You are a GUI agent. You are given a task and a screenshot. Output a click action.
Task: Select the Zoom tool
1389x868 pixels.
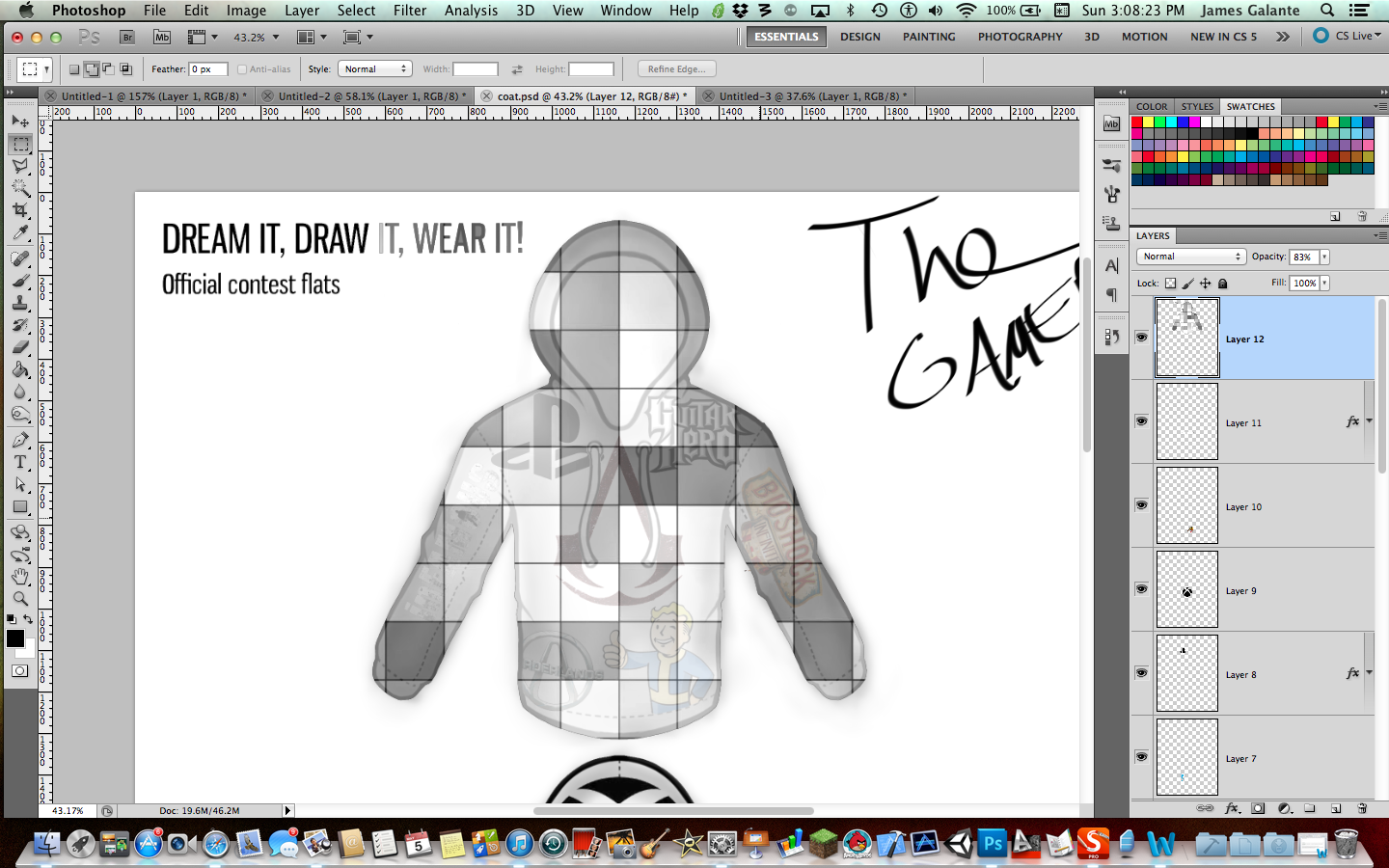pos(20,599)
